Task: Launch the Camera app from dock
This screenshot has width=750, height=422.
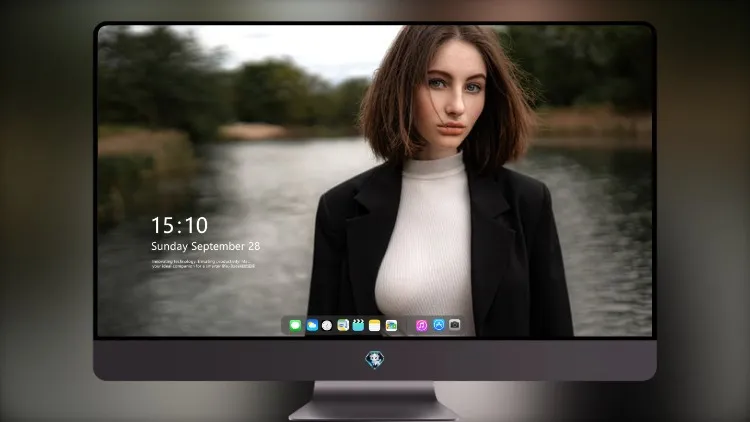Action: coord(455,325)
